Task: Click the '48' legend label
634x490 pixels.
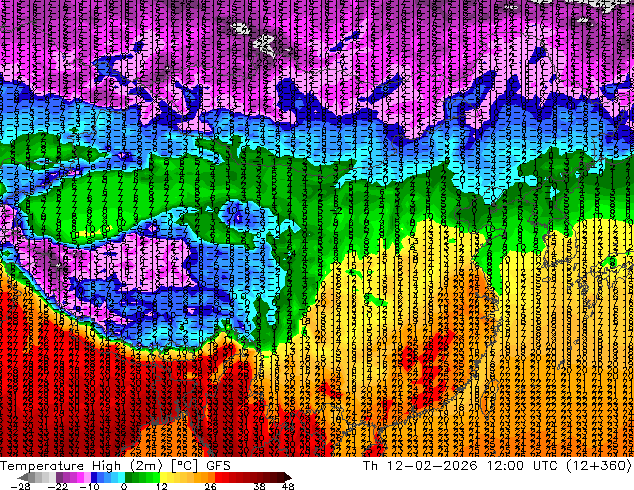Action: click(288, 486)
